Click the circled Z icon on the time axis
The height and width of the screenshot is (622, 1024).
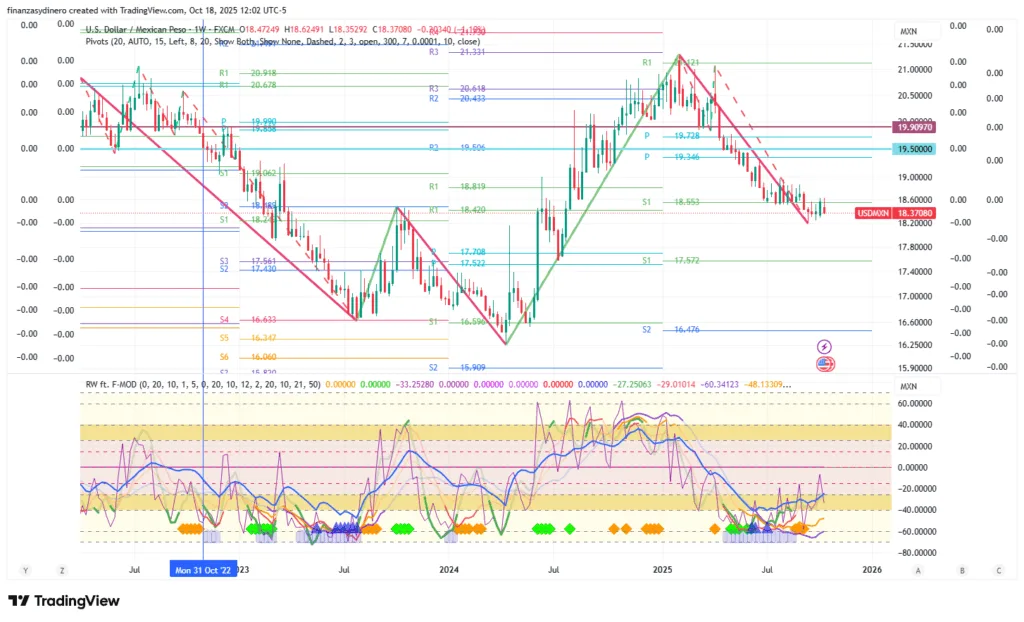(x=62, y=570)
